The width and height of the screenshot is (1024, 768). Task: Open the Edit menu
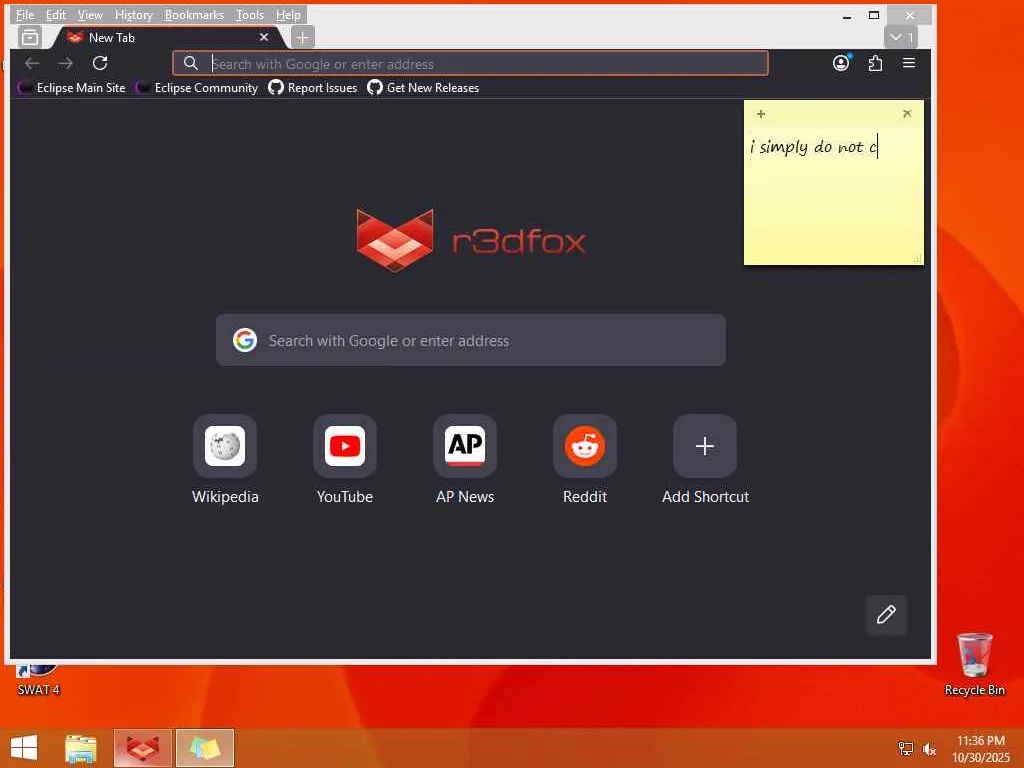click(x=56, y=14)
